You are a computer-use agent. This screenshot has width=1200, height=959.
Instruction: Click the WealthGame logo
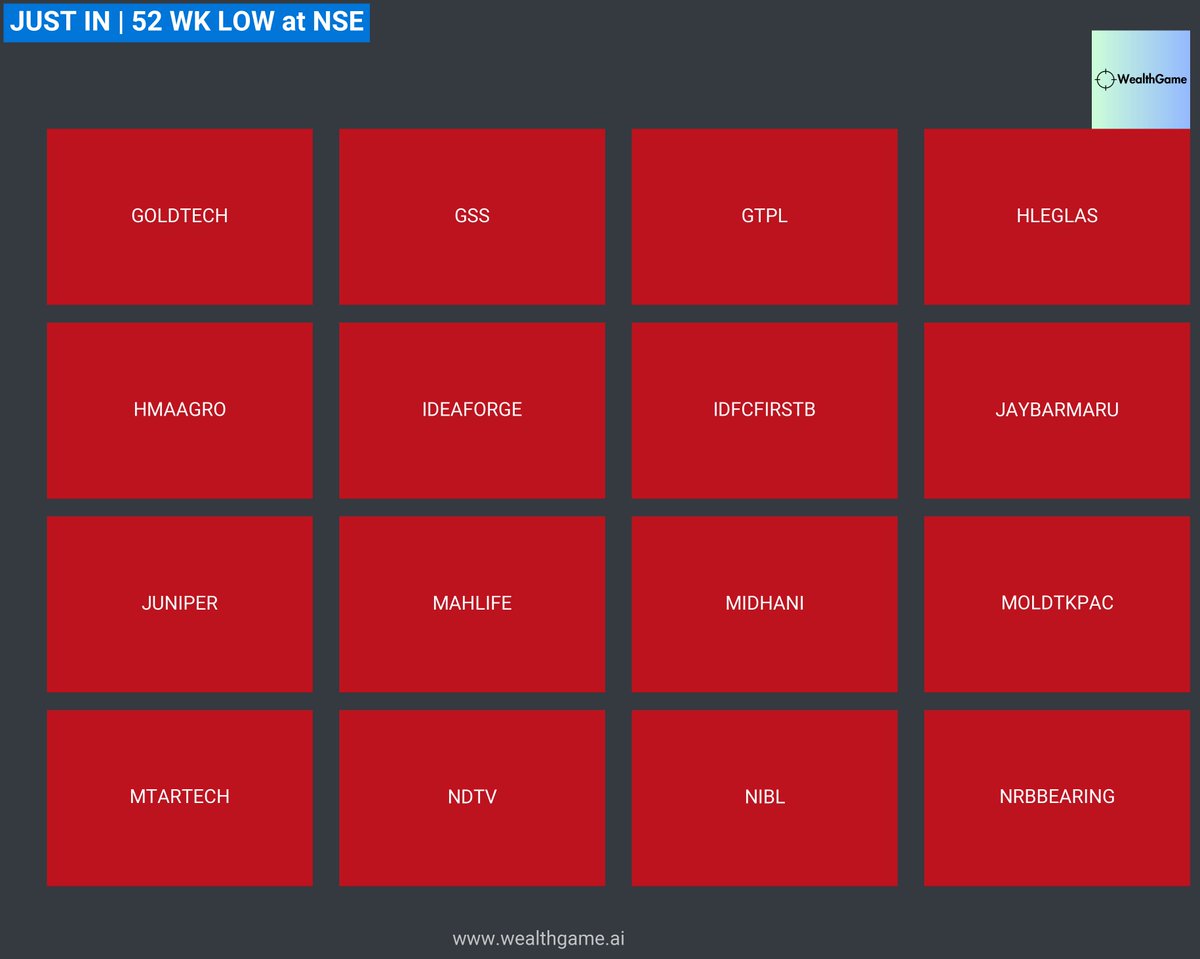[x=1141, y=79]
